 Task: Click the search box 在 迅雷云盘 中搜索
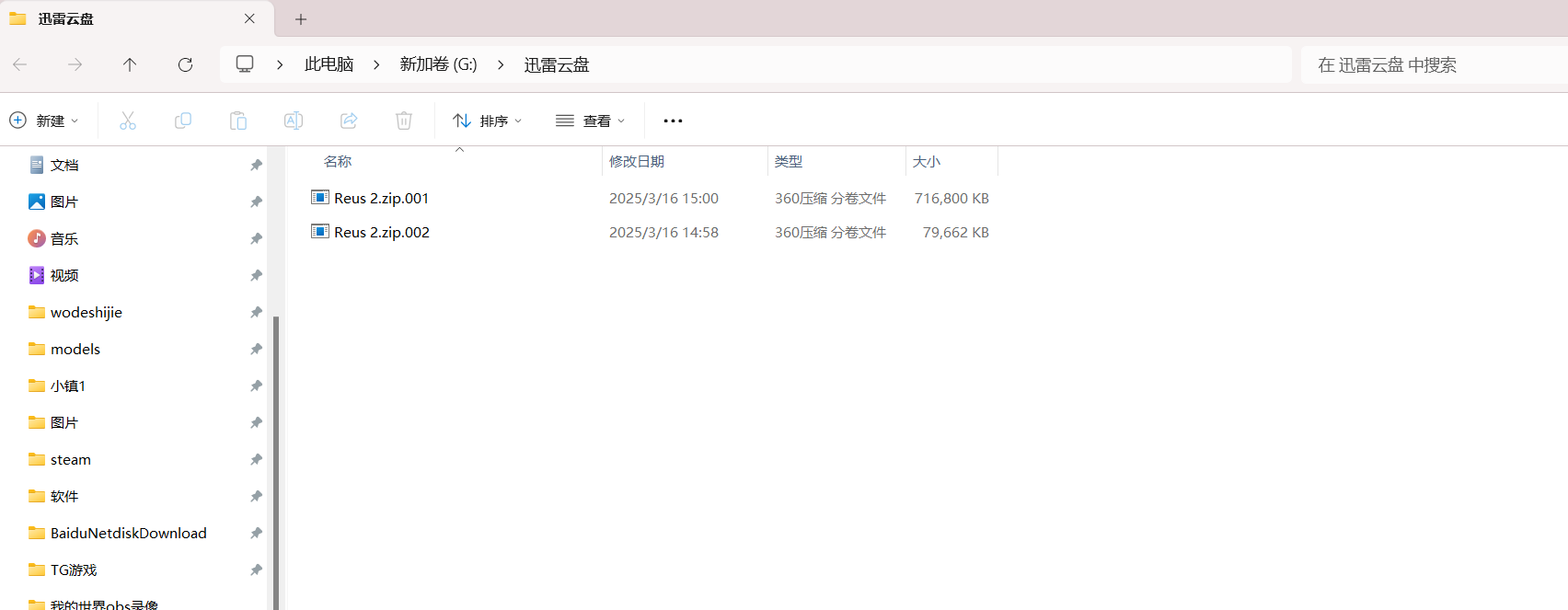pos(1434,64)
